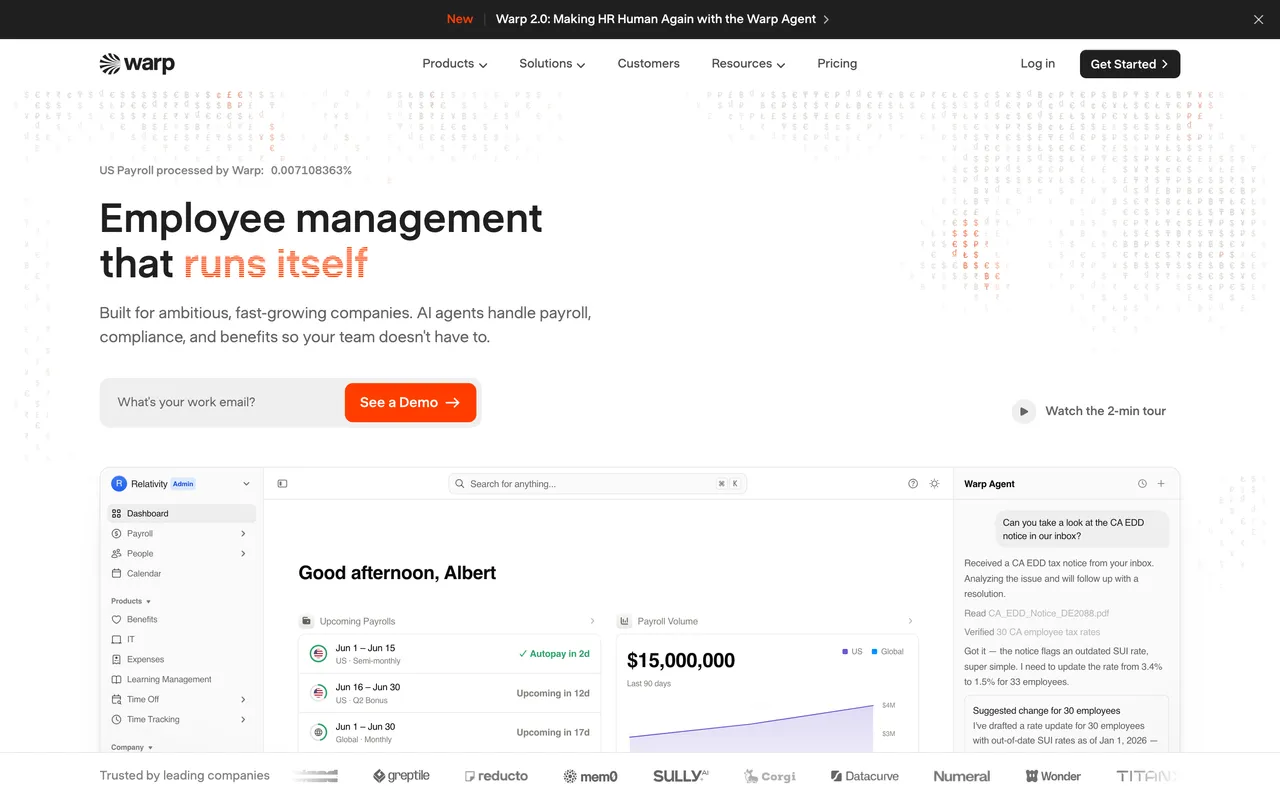The width and height of the screenshot is (1280, 800).
Task: Play the 2-min tour video button
Action: point(1023,411)
